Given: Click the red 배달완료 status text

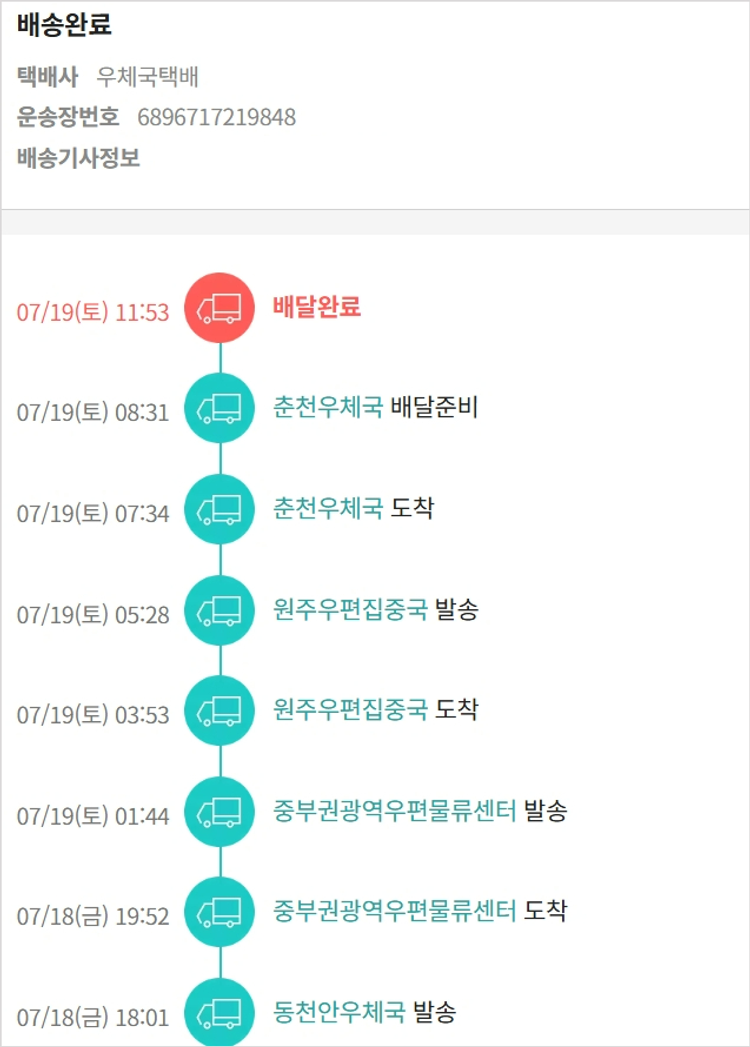Looking at the screenshot, I should [x=317, y=306].
